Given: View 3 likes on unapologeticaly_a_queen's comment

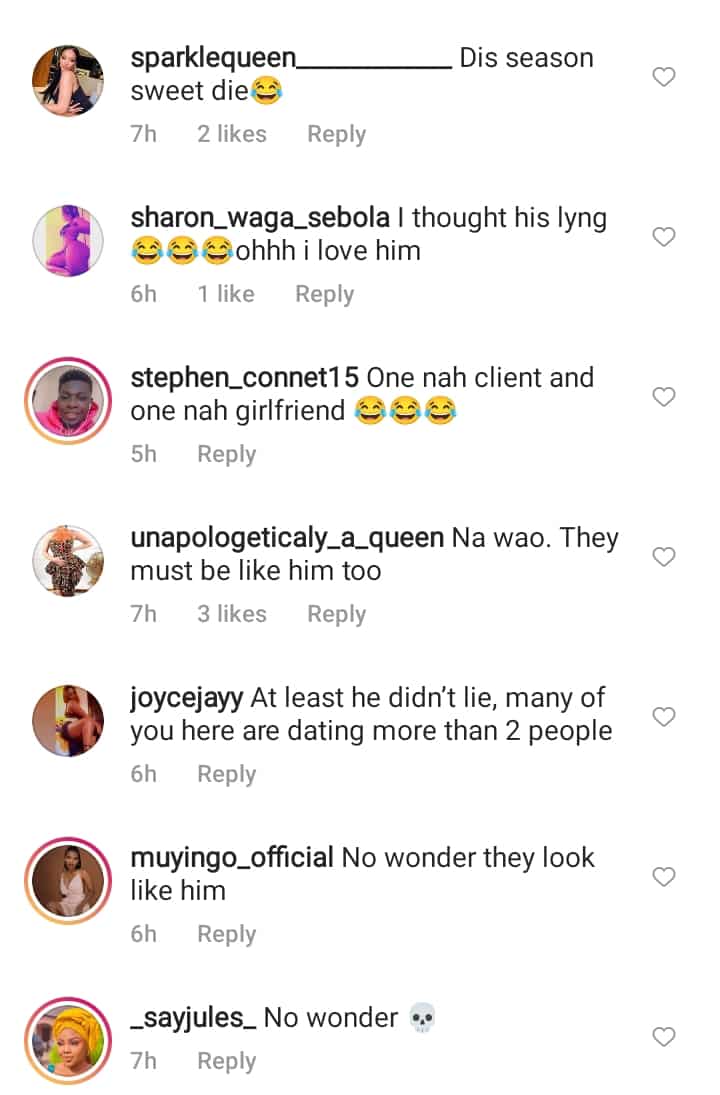Looking at the screenshot, I should (231, 614).
